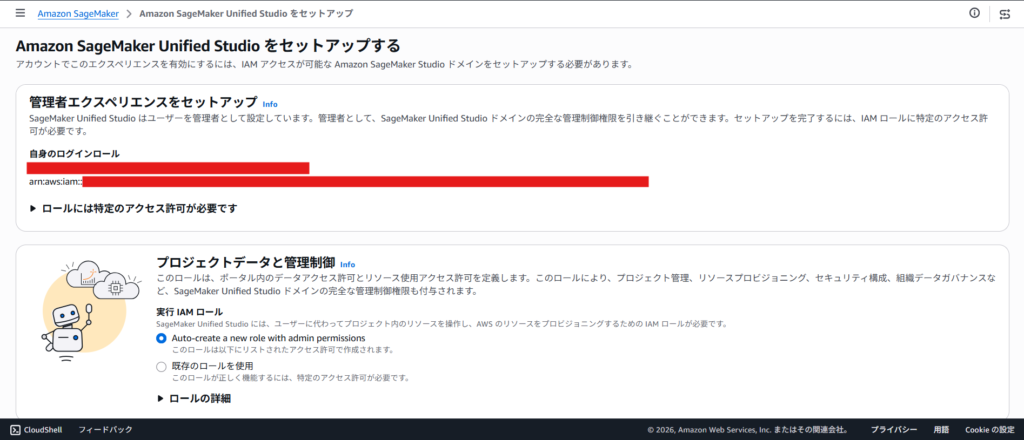Click the プロジェクトデータと管理制御 heading
This screenshot has height=440, width=1024.
(x=246, y=262)
